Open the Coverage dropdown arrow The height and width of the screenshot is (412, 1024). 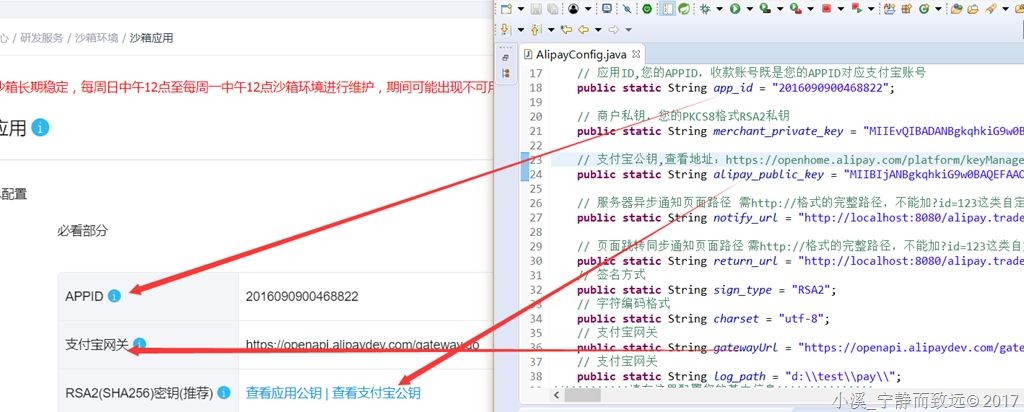coord(780,8)
